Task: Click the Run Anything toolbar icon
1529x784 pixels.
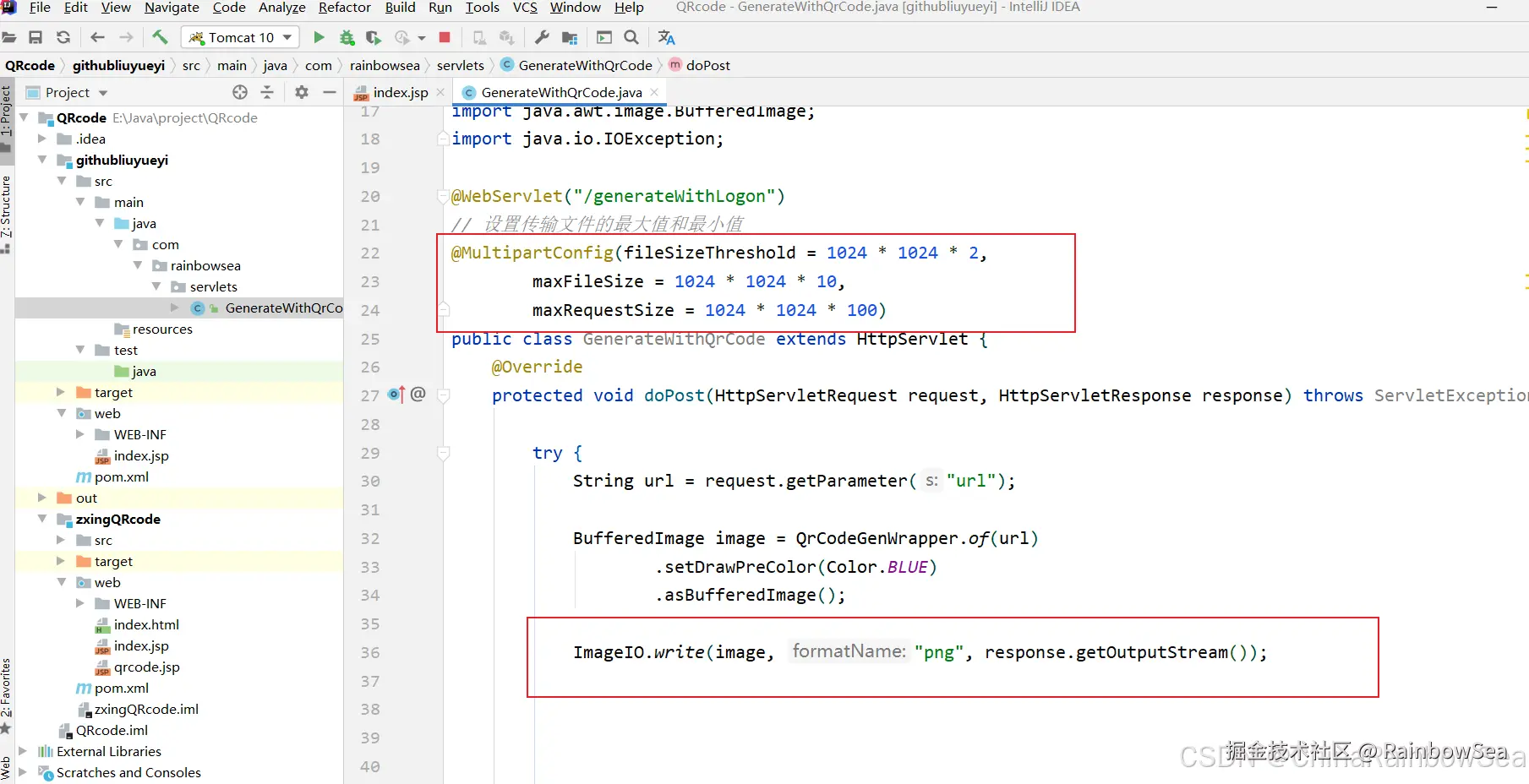Action: [604, 37]
